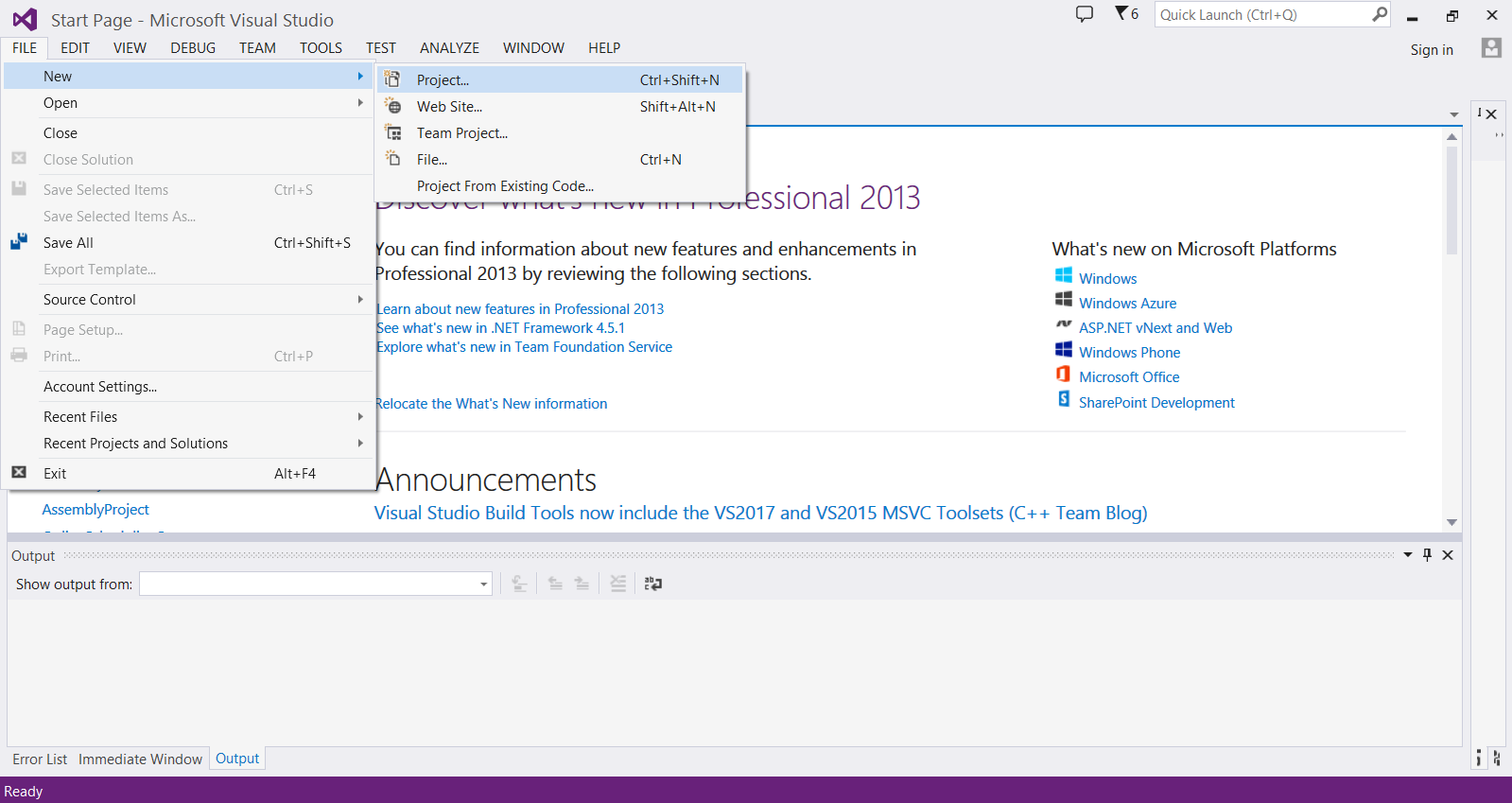Click the Clear All output icon
Viewport: 1512px width, 803px height.
click(617, 584)
